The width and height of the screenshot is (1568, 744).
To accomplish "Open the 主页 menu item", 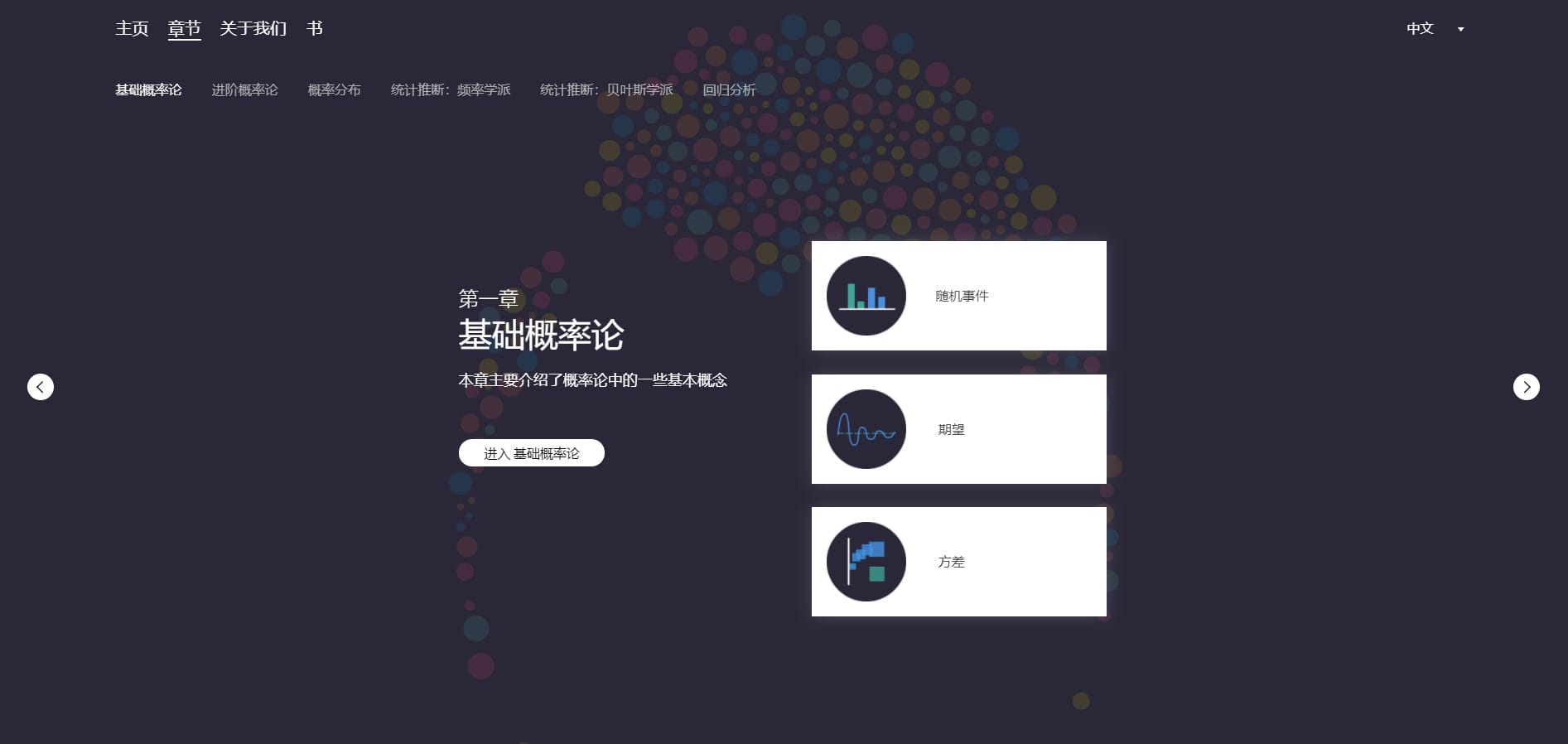I will 132,28.
